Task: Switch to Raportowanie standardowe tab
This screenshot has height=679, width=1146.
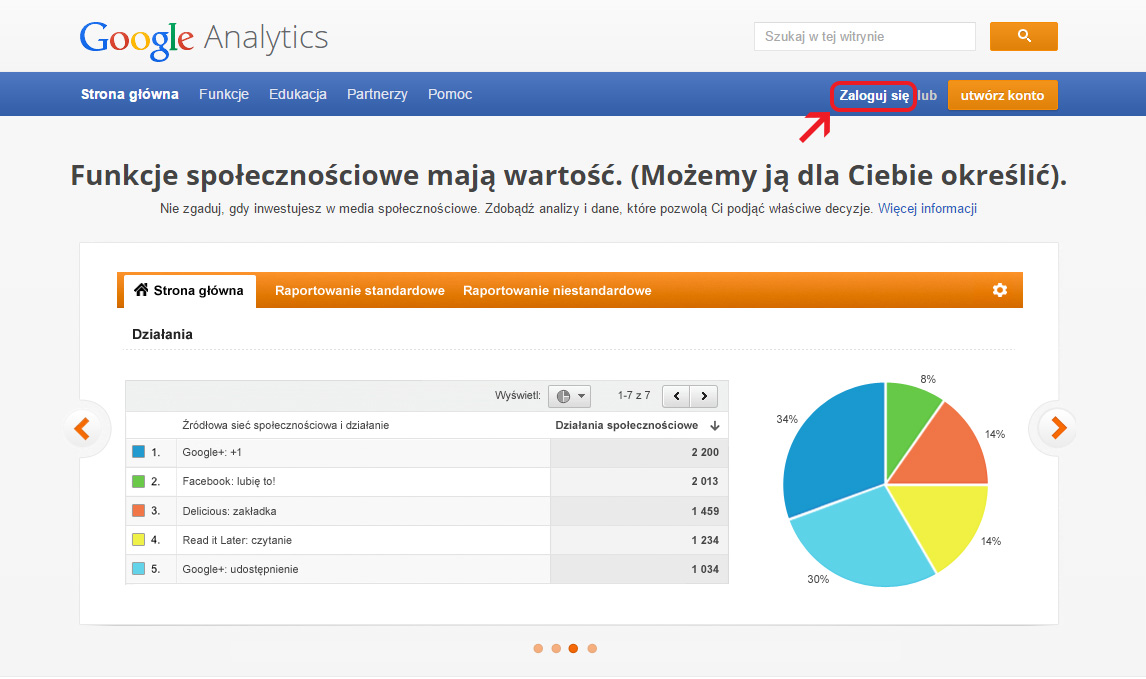Action: pos(360,291)
